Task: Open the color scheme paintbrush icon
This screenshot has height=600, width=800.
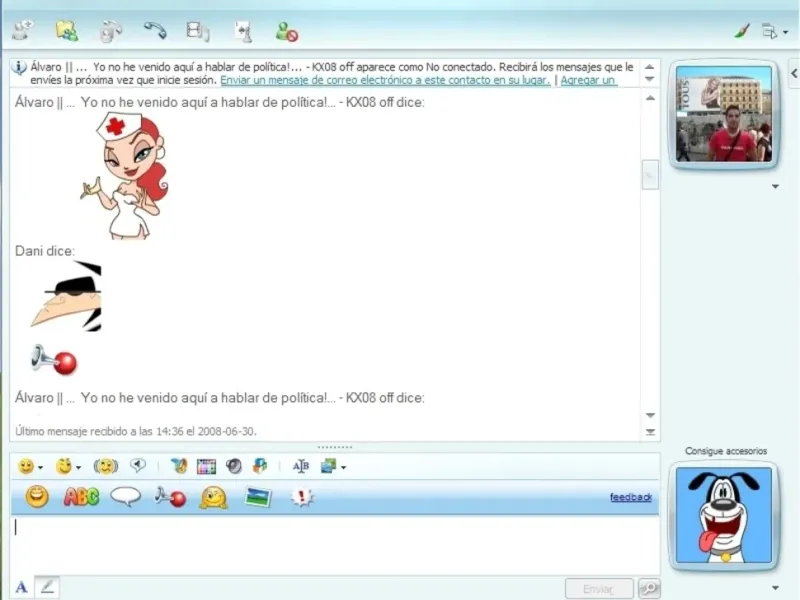Action: click(x=742, y=31)
